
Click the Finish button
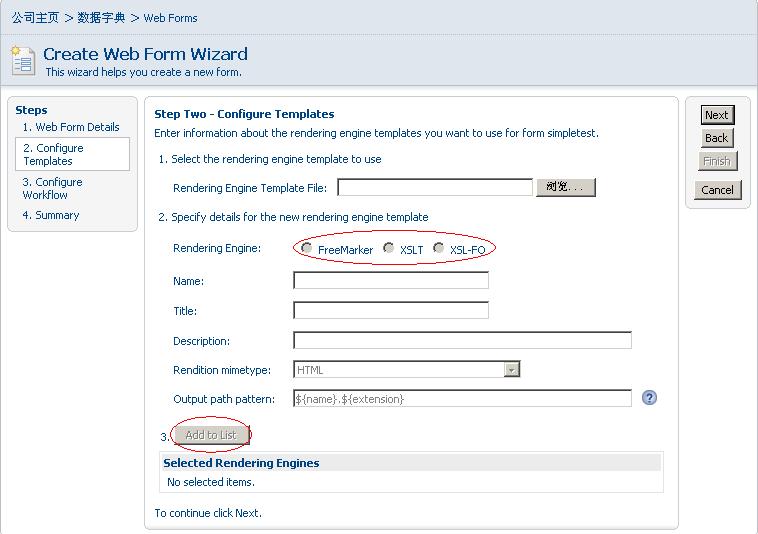click(717, 161)
